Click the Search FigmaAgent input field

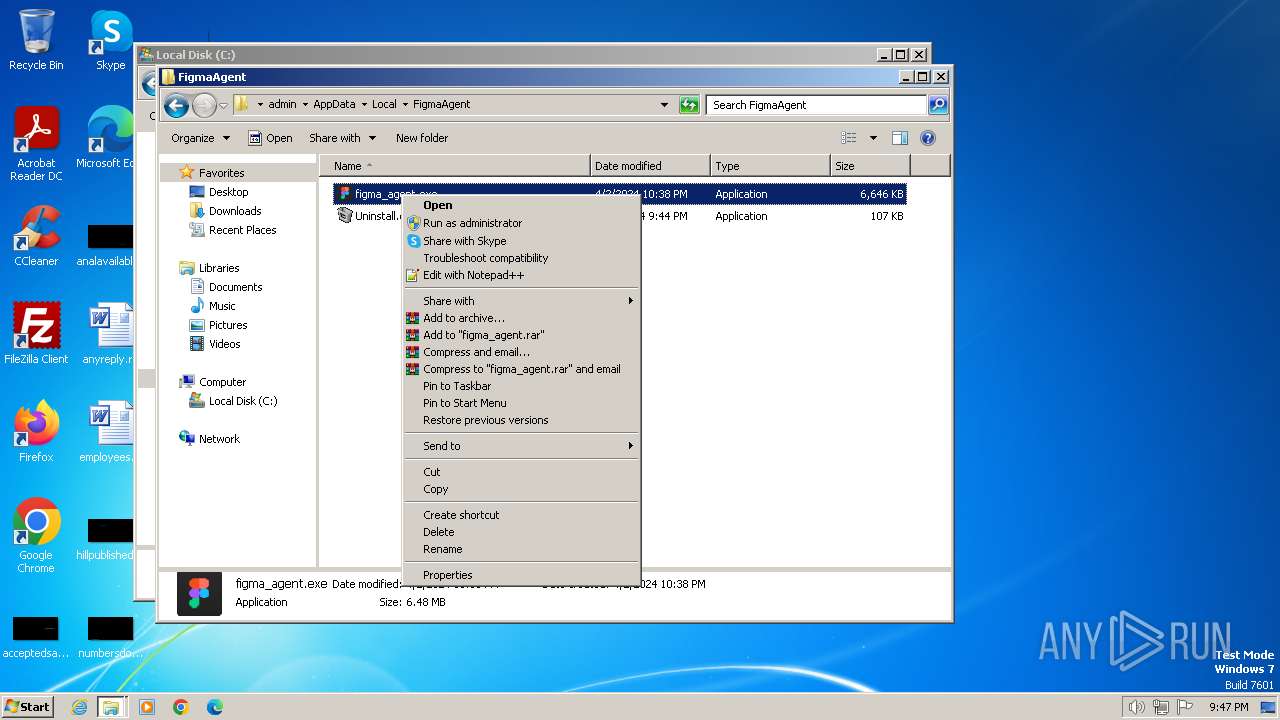[x=817, y=104]
